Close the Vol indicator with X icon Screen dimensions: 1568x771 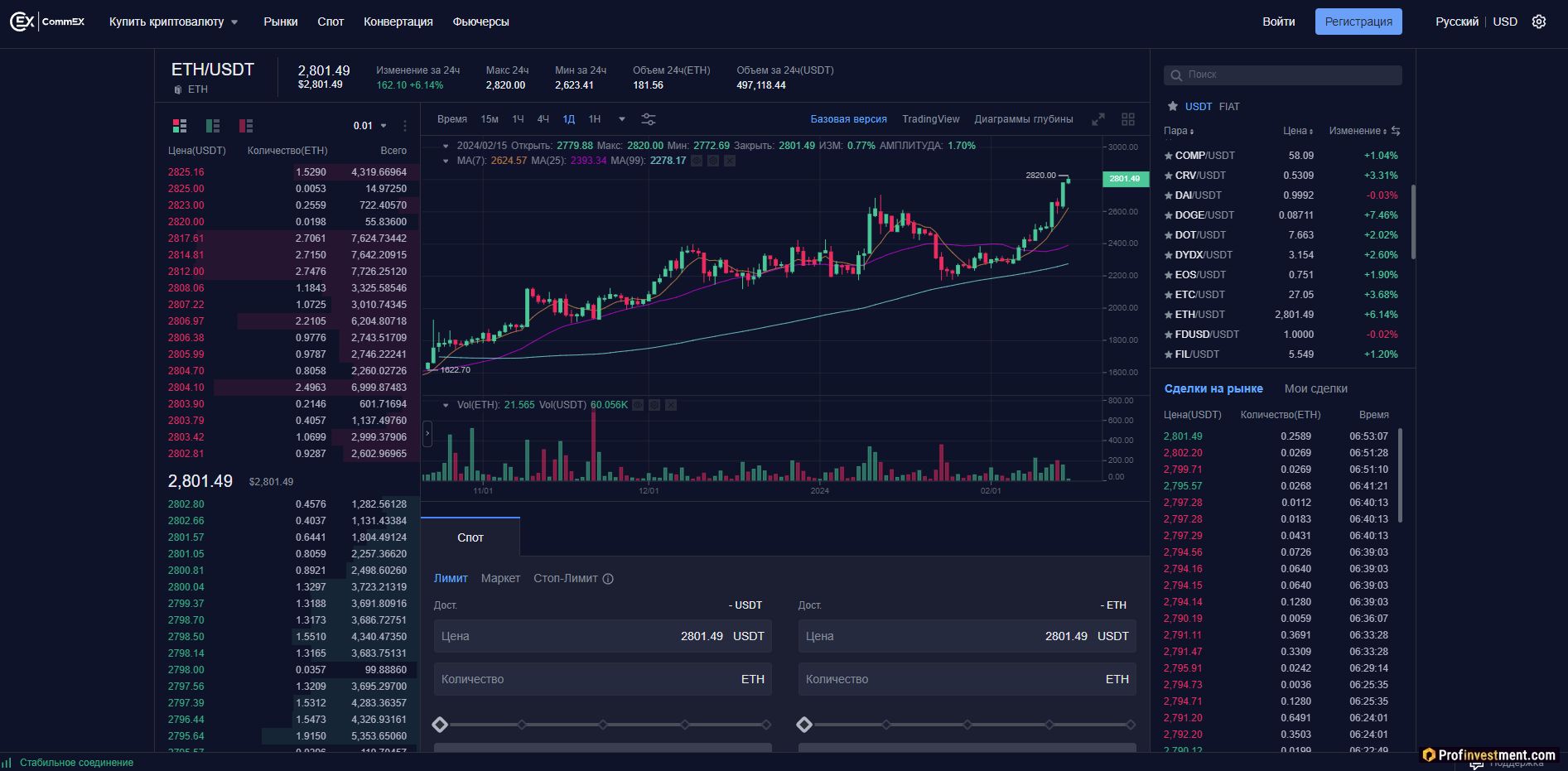click(x=671, y=405)
